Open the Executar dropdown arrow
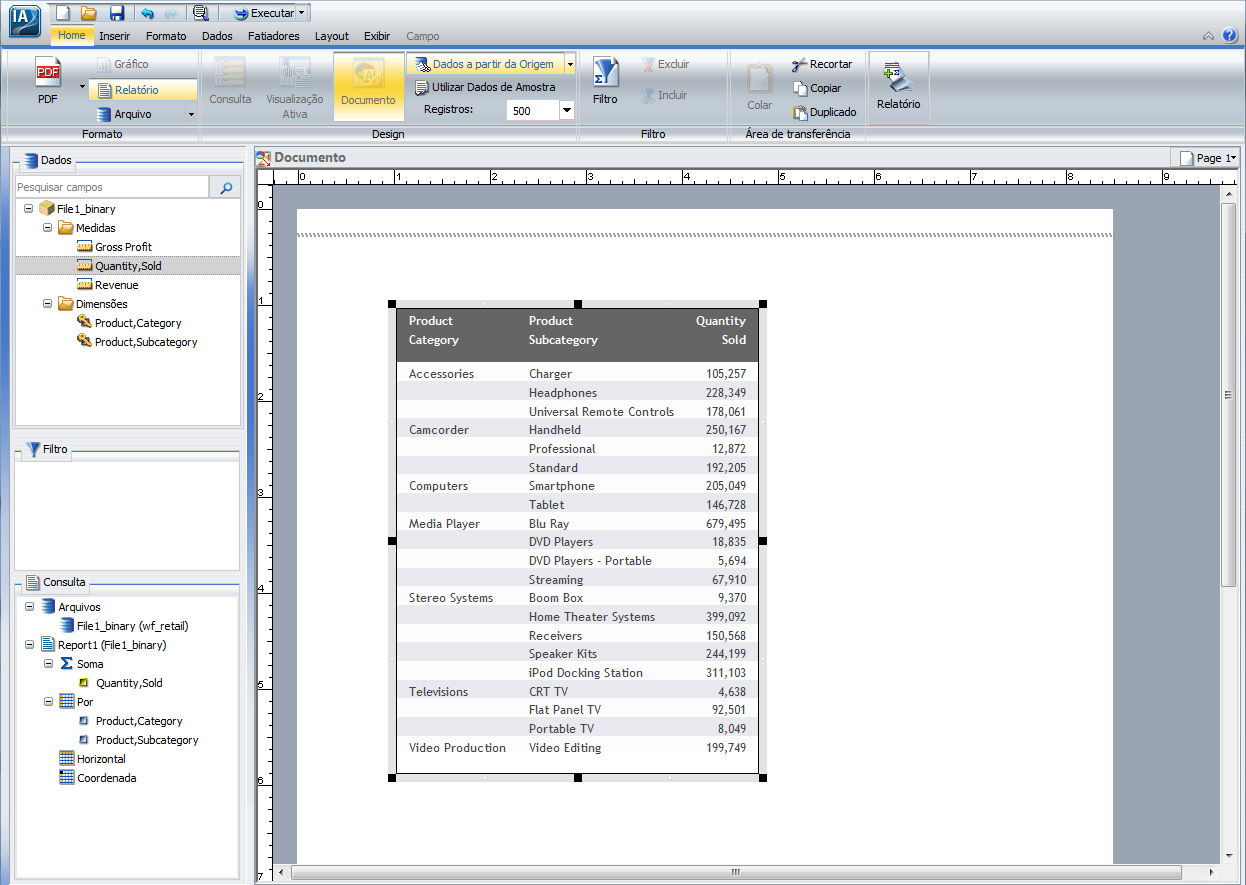The height and width of the screenshot is (885, 1246). point(303,13)
